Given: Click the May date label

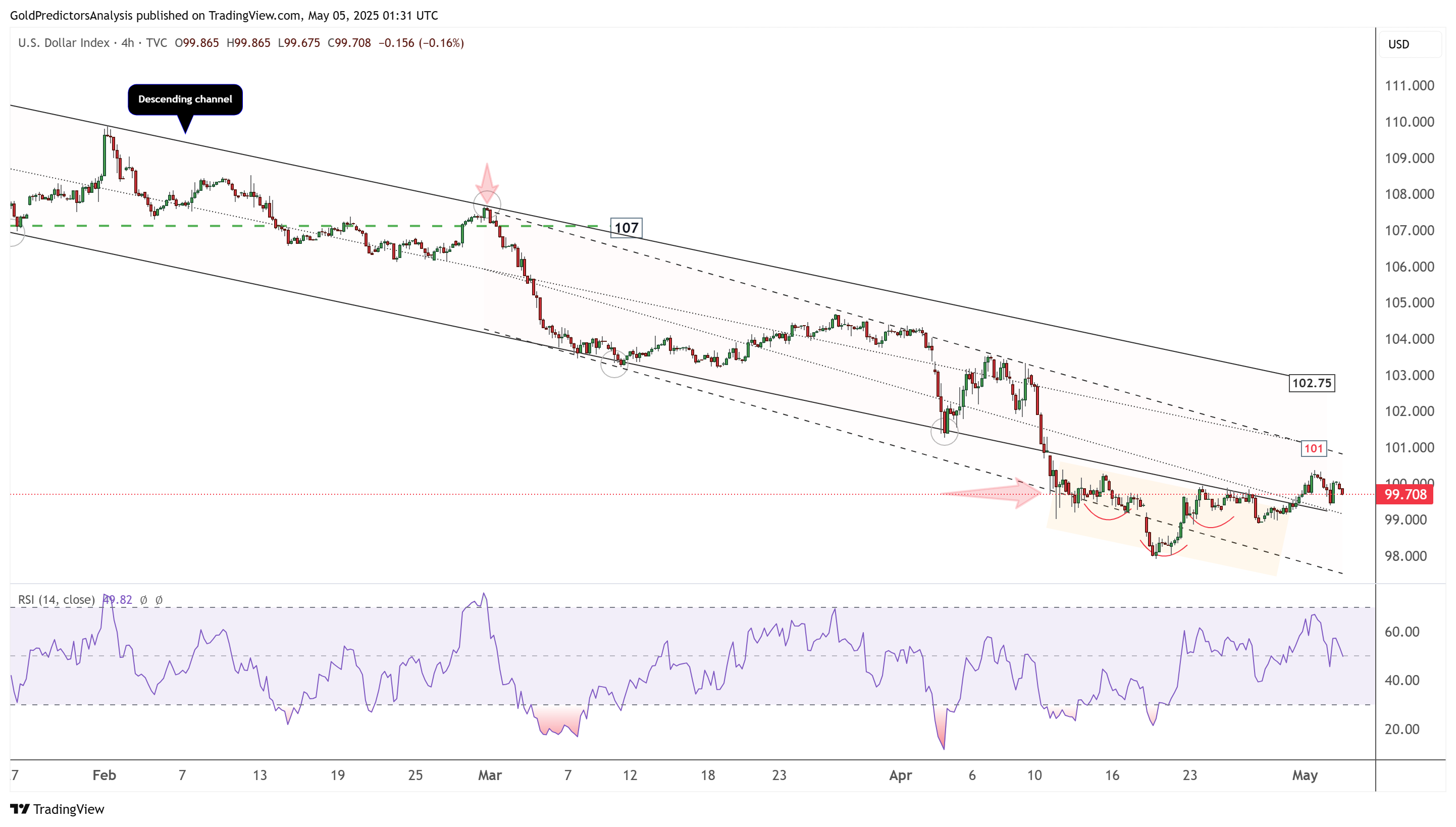Looking at the screenshot, I should 1305,776.
